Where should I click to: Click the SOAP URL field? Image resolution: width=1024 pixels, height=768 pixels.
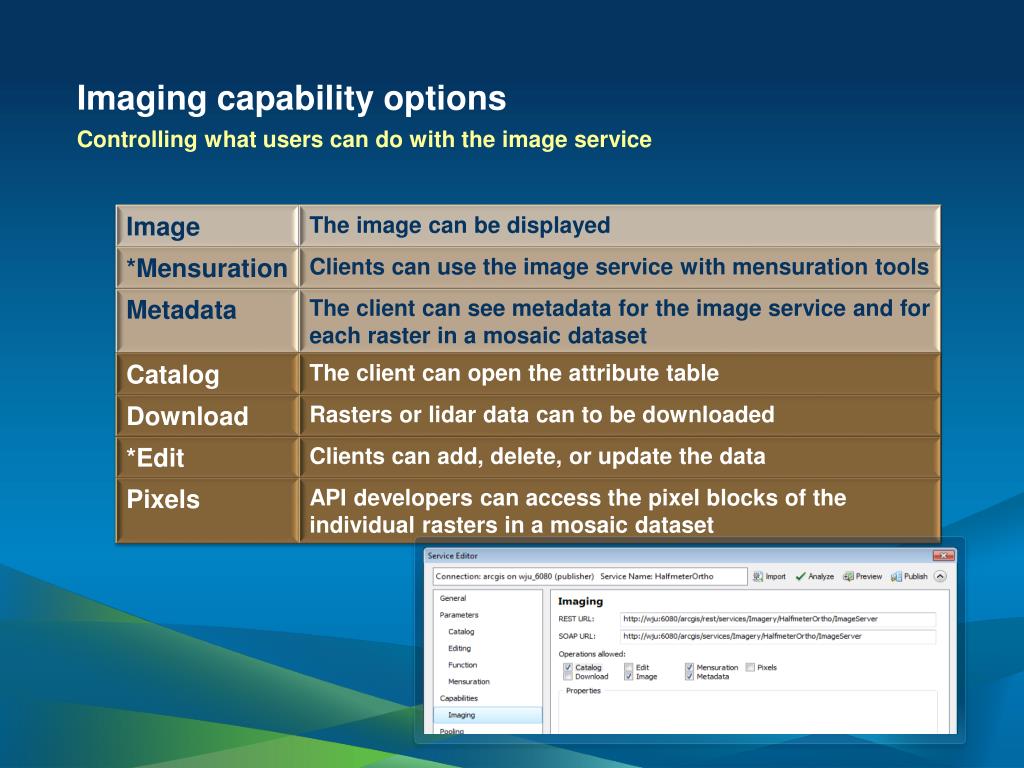coord(778,636)
